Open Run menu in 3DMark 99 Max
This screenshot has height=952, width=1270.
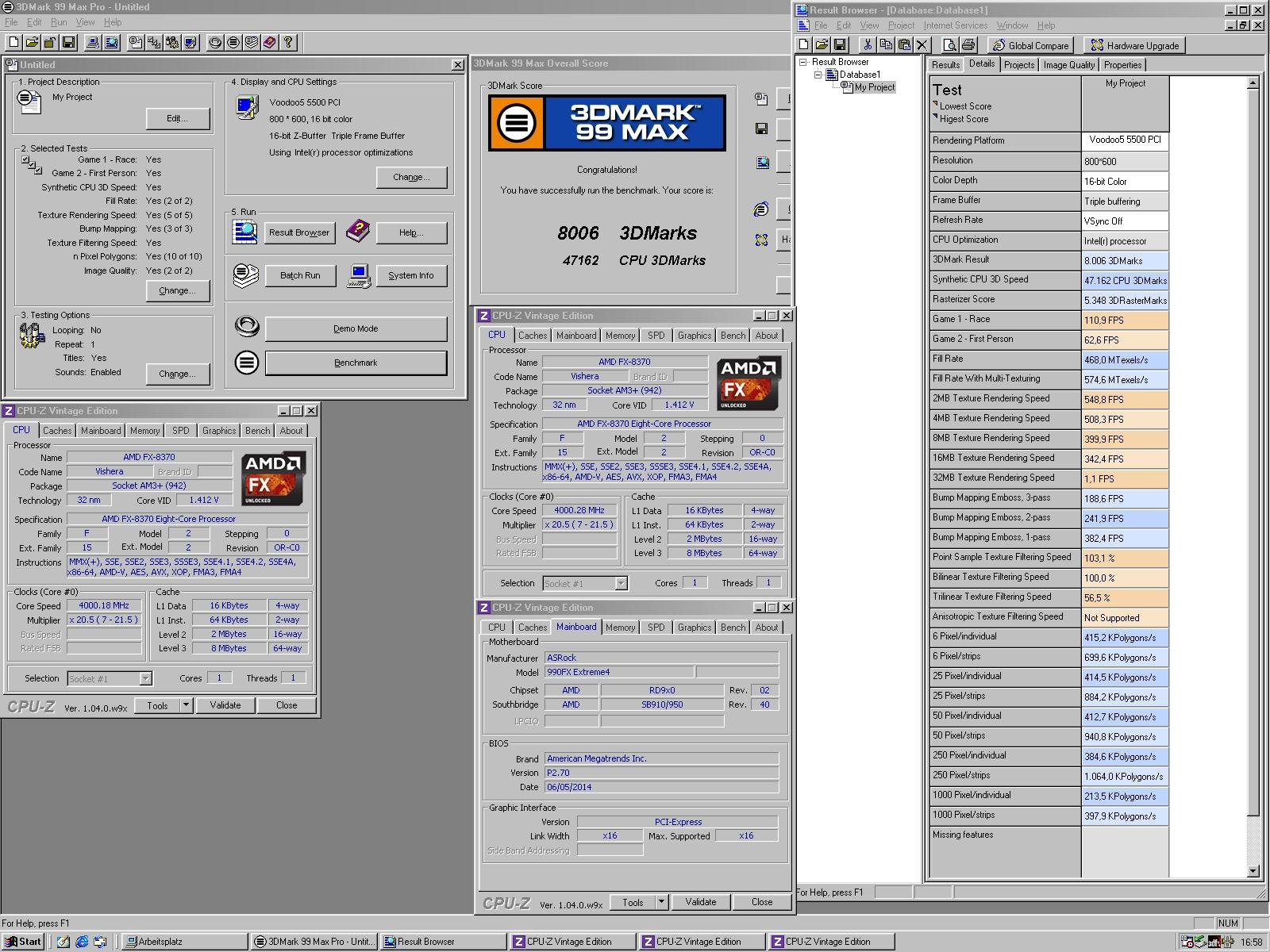[x=59, y=22]
